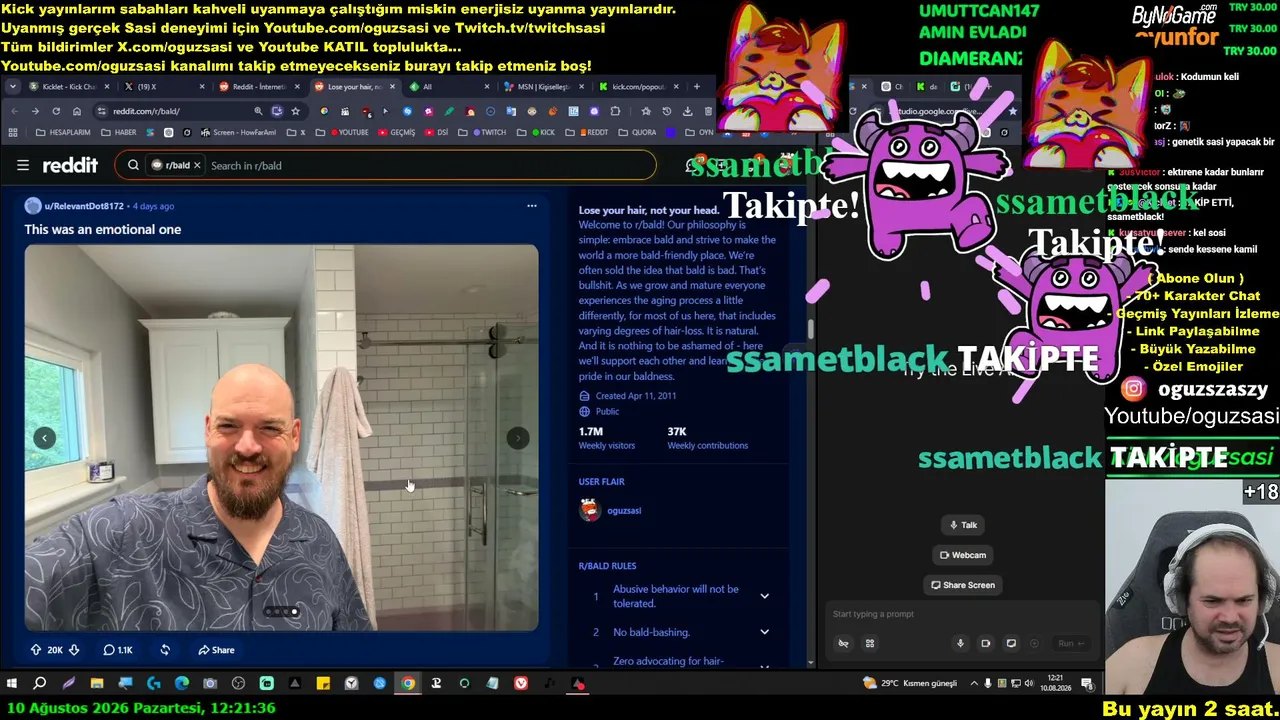This screenshot has height=720, width=1280.
Task: Open the HABER bookmarks folder
Action: [118, 132]
